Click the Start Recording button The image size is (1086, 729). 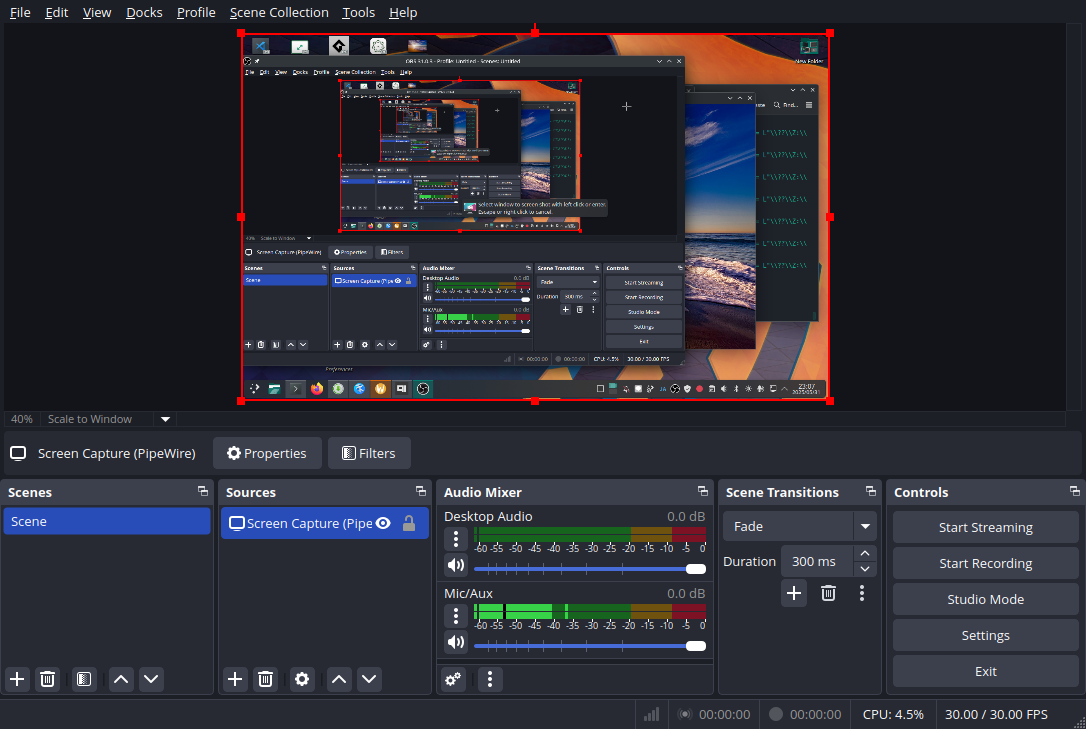point(985,563)
